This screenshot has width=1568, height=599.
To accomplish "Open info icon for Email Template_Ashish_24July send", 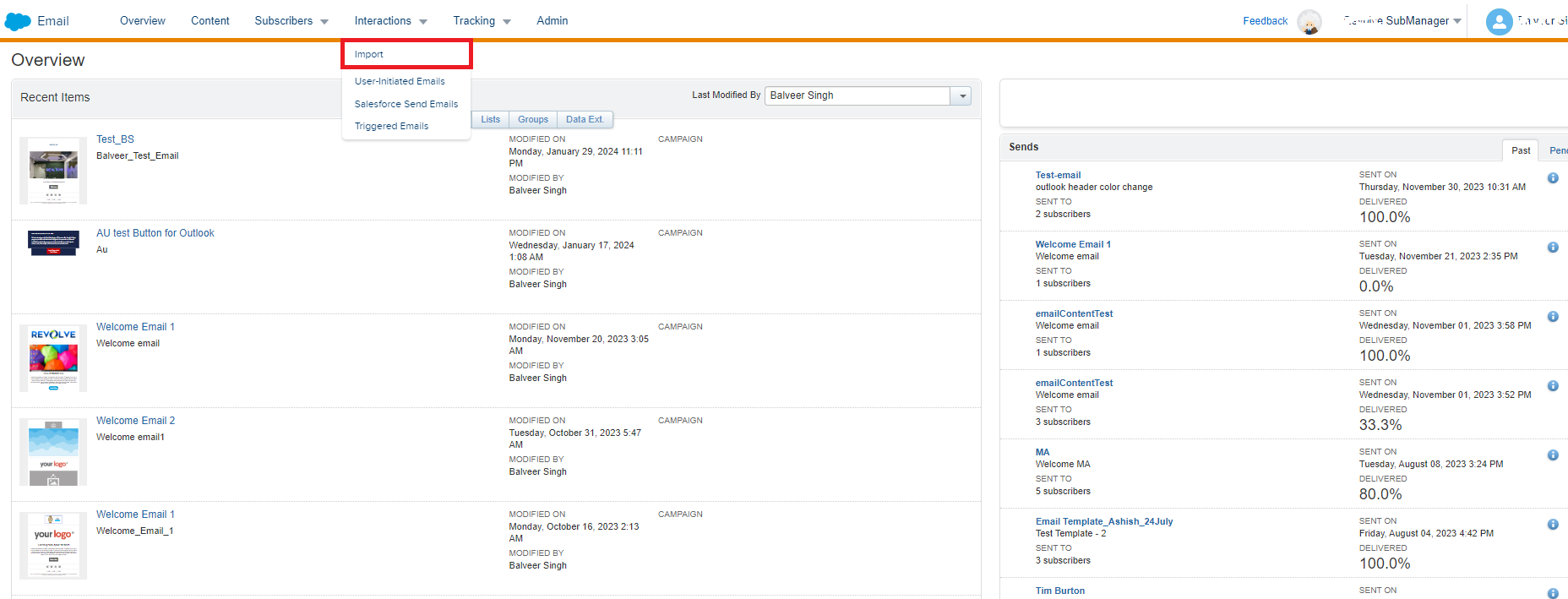I will pyautogui.click(x=1553, y=525).
